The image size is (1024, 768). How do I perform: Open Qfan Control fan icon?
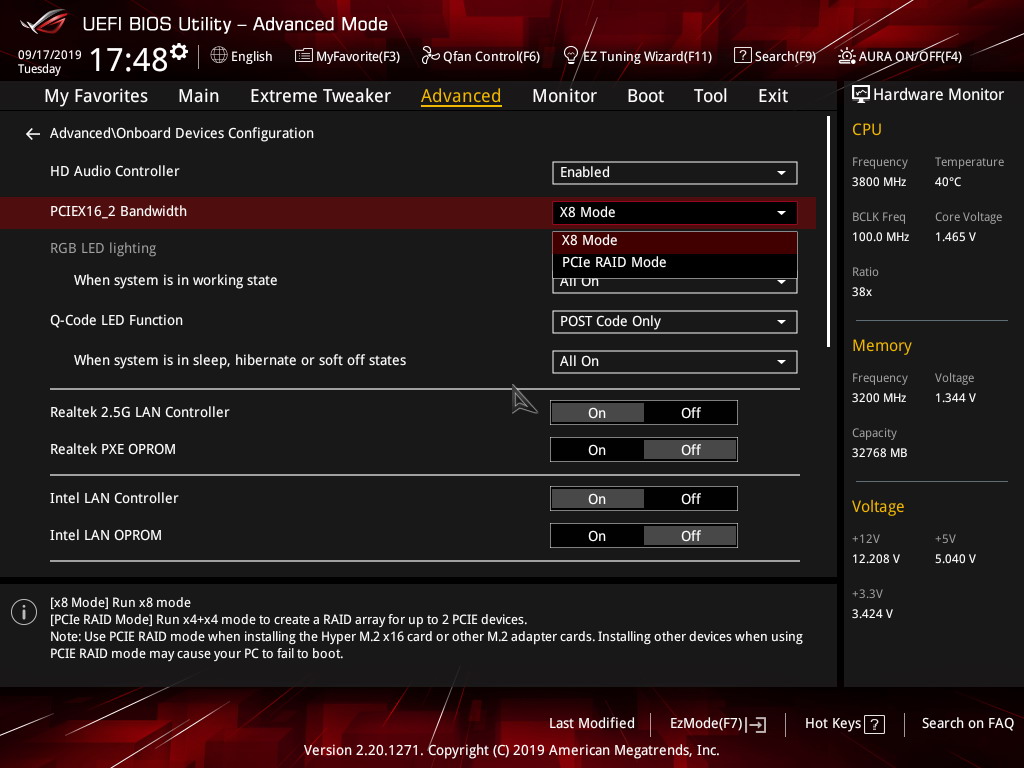pos(430,56)
